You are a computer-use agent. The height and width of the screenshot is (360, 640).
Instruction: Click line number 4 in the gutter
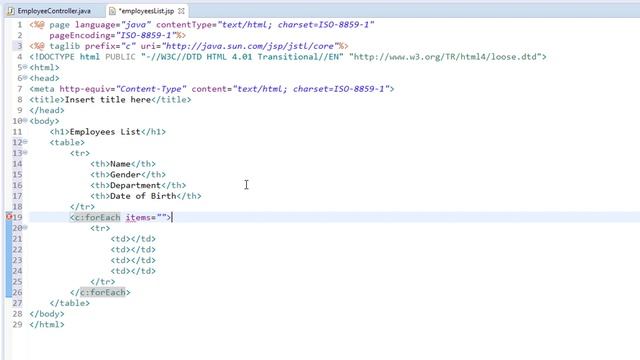tap(20, 57)
